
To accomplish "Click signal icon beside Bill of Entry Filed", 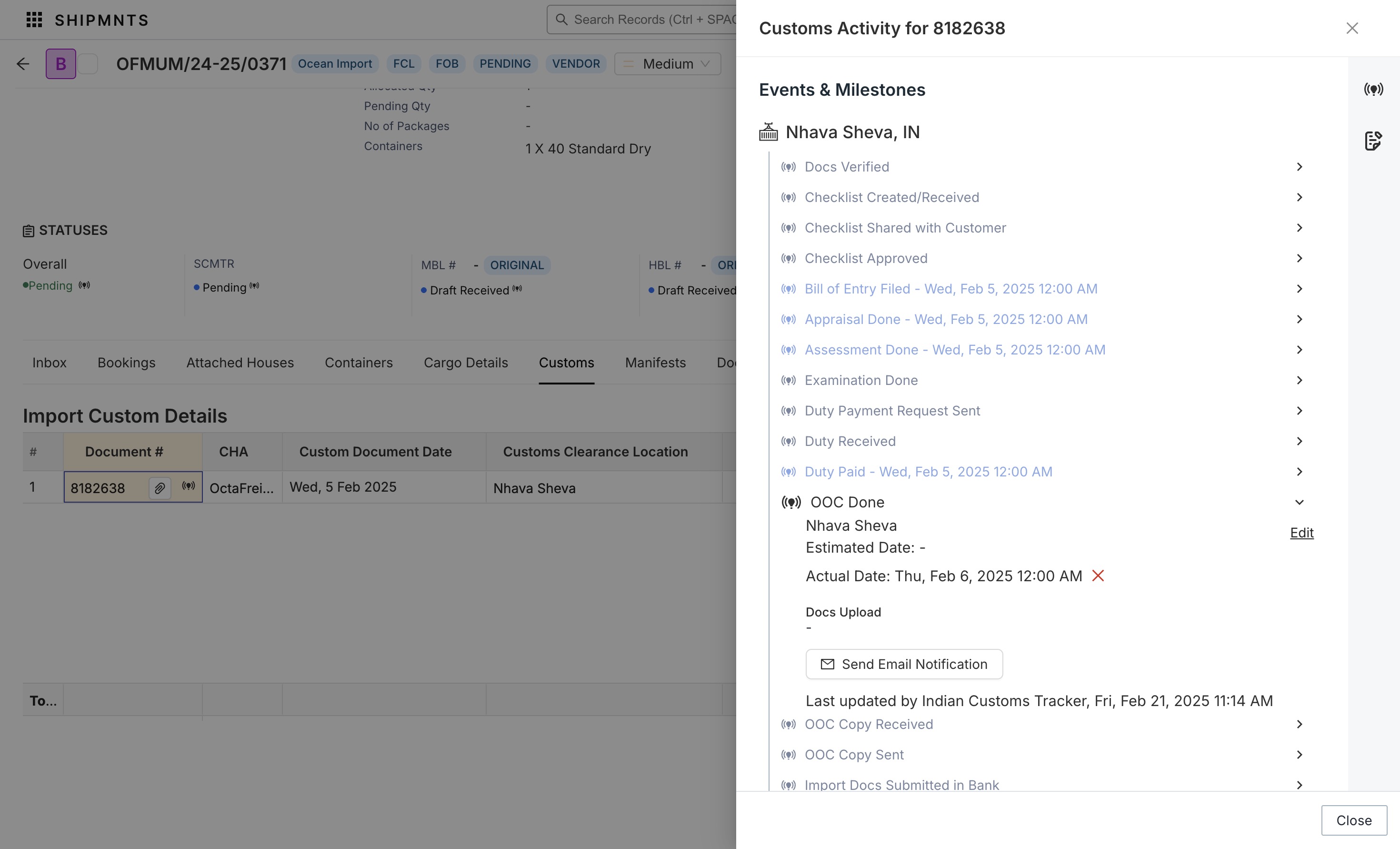I will [x=788, y=289].
